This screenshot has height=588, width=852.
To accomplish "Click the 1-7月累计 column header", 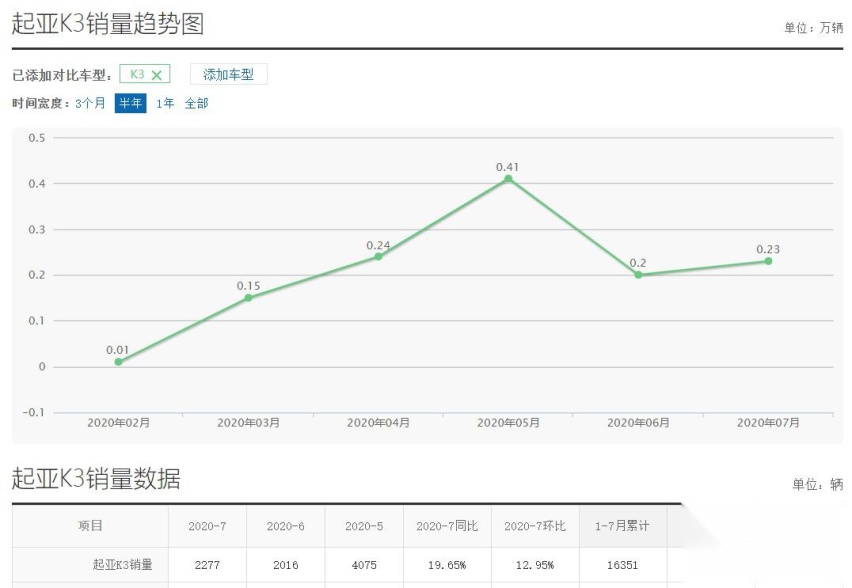I will 622,526.
